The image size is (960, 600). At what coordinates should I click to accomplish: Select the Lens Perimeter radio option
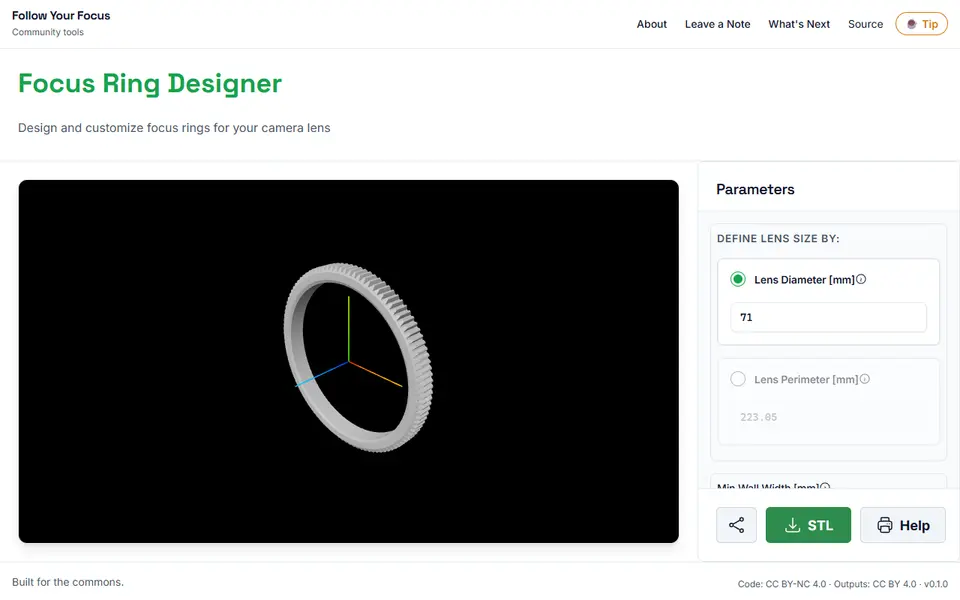point(738,379)
